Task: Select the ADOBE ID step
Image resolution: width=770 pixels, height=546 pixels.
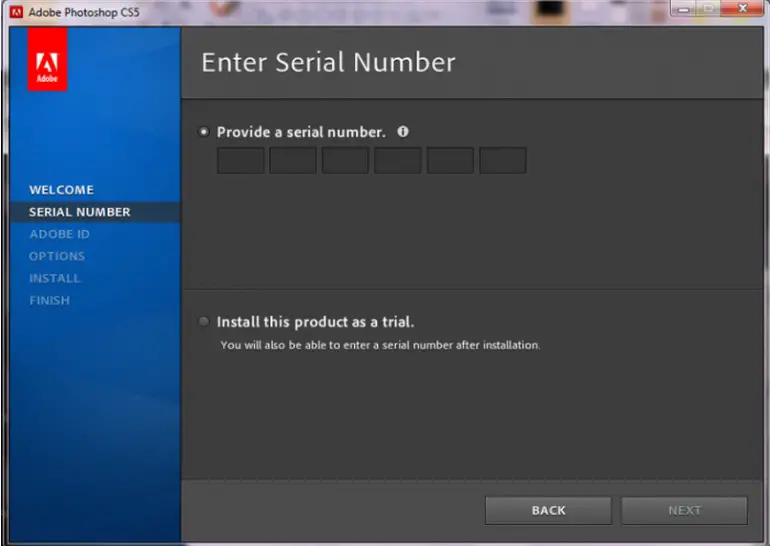Action: 59,234
